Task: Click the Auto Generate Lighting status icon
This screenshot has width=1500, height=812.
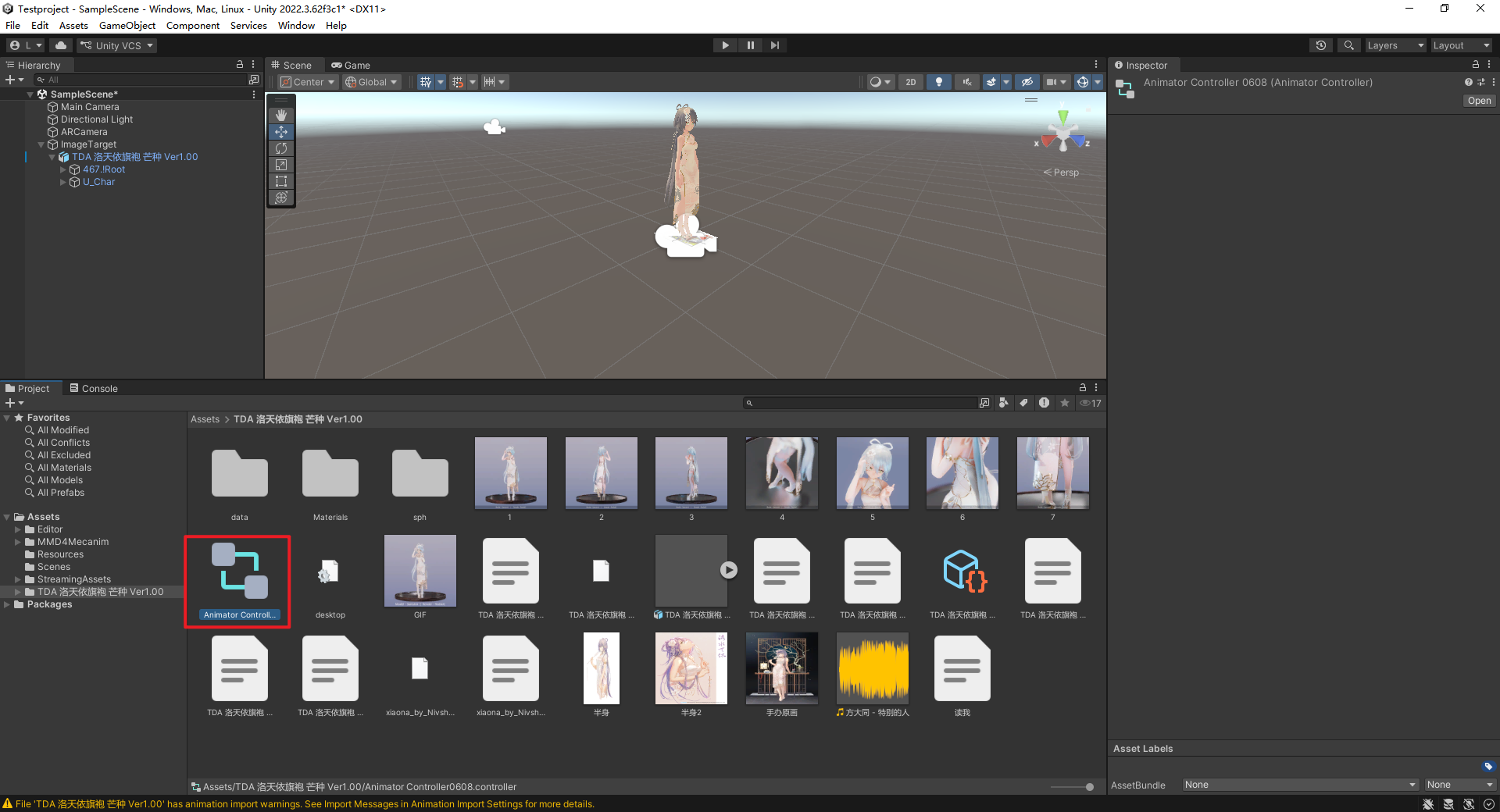Action: pyautogui.click(x=1469, y=804)
